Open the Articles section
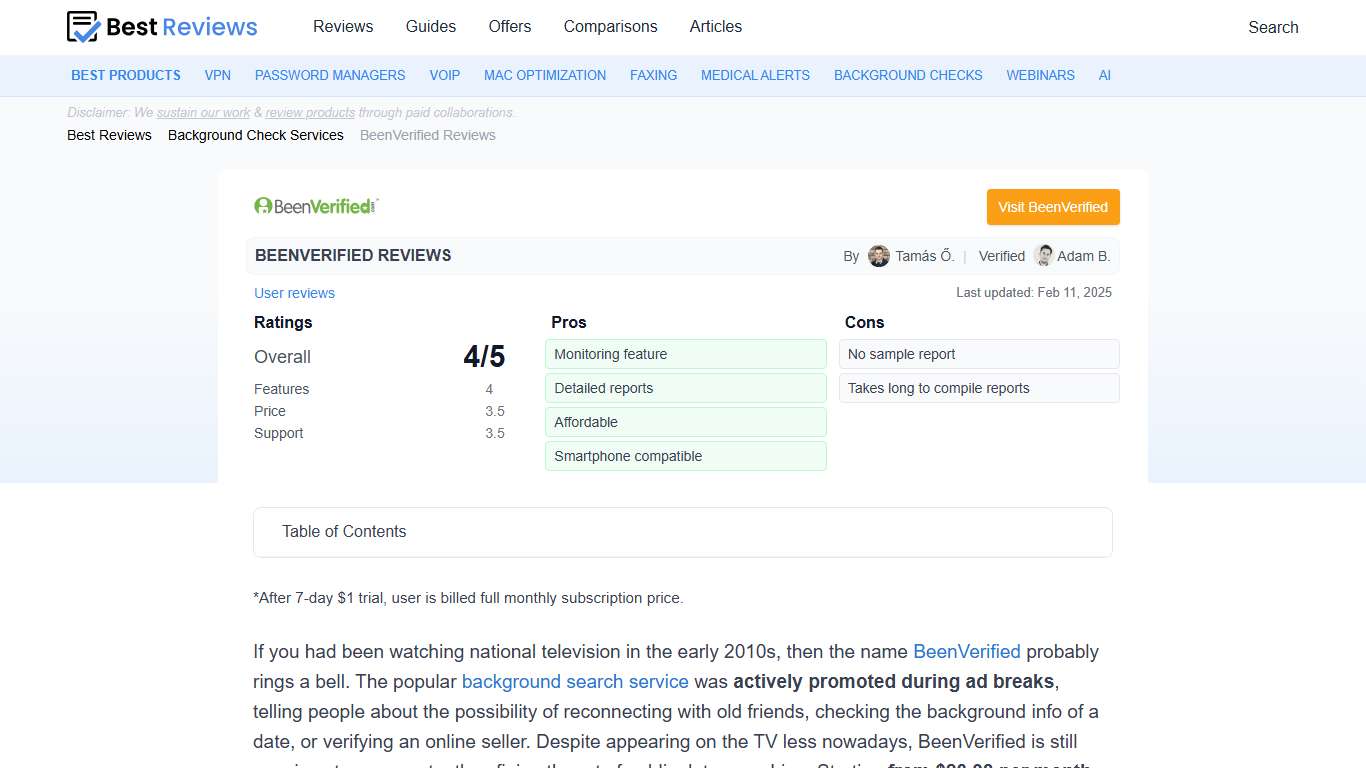The width and height of the screenshot is (1366, 768). (715, 27)
